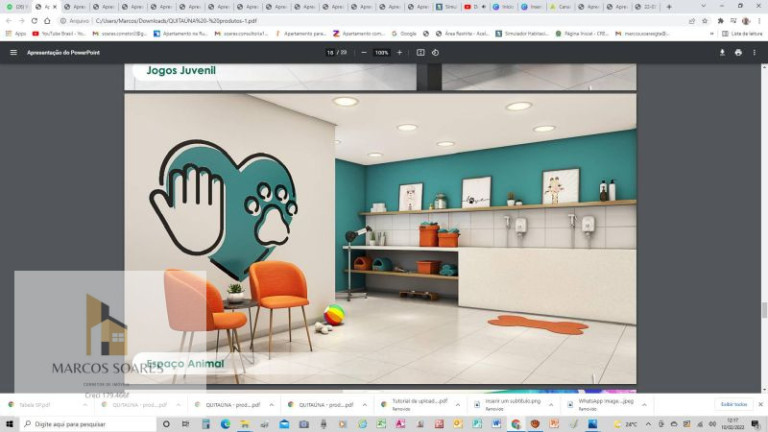Expand the hidden bookmarks overflow chevron
The width and height of the screenshot is (768, 432).
click(712, 33)
